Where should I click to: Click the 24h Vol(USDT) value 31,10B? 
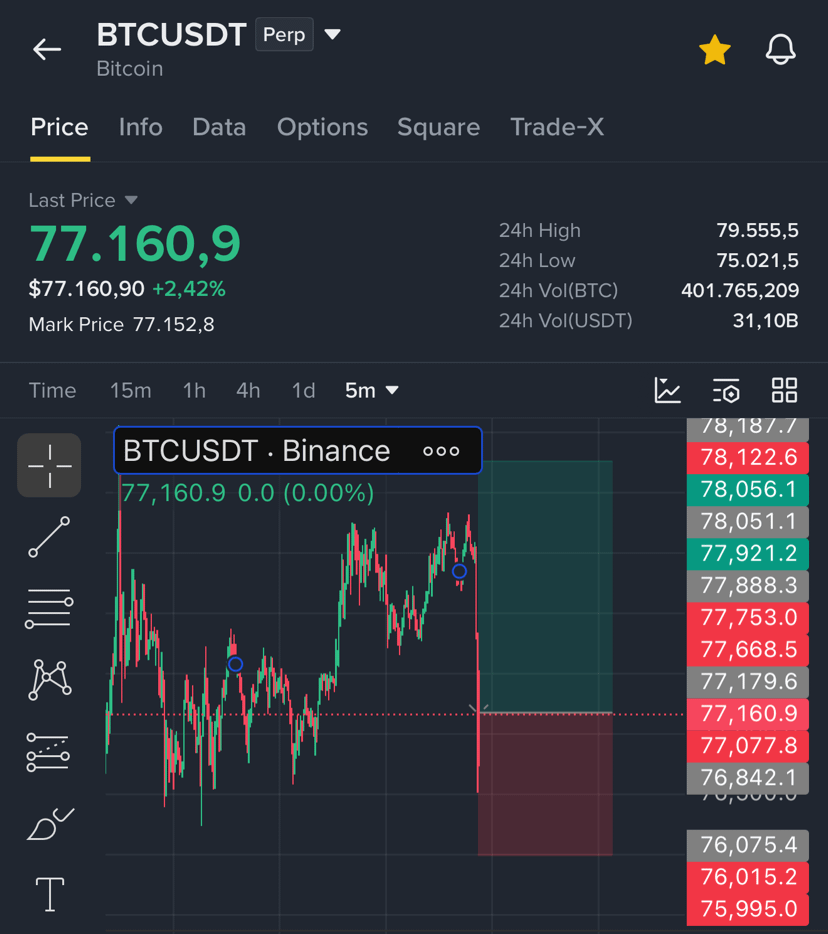pyautogui.click(x=765, y=321)
